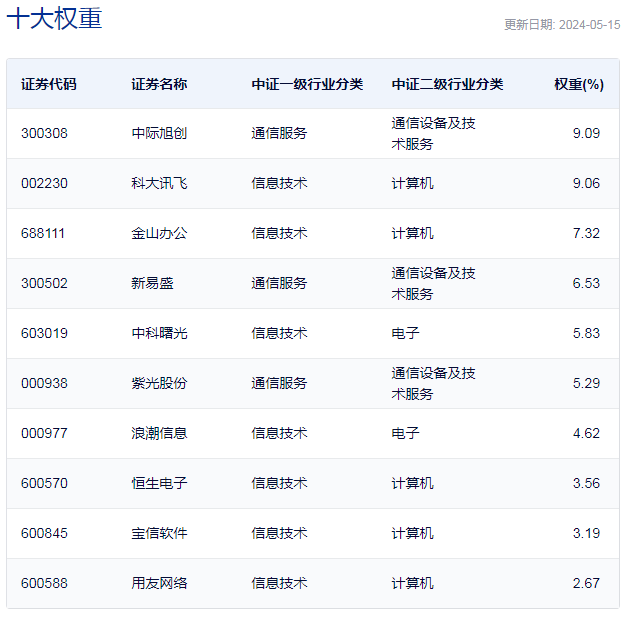Click 通信设备及技术服务 in the 新易盛 row

[434, 283]
